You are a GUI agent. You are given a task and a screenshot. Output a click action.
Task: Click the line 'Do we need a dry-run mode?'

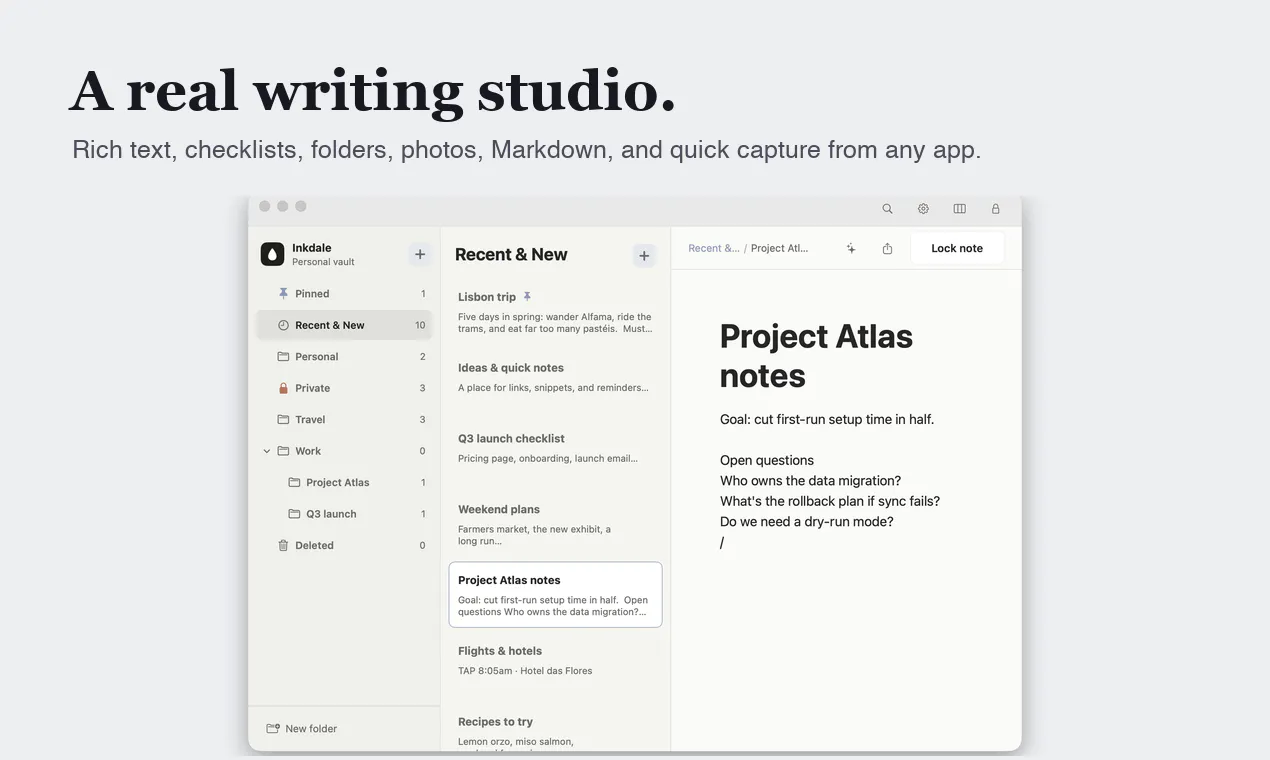(x=807, y=522)
